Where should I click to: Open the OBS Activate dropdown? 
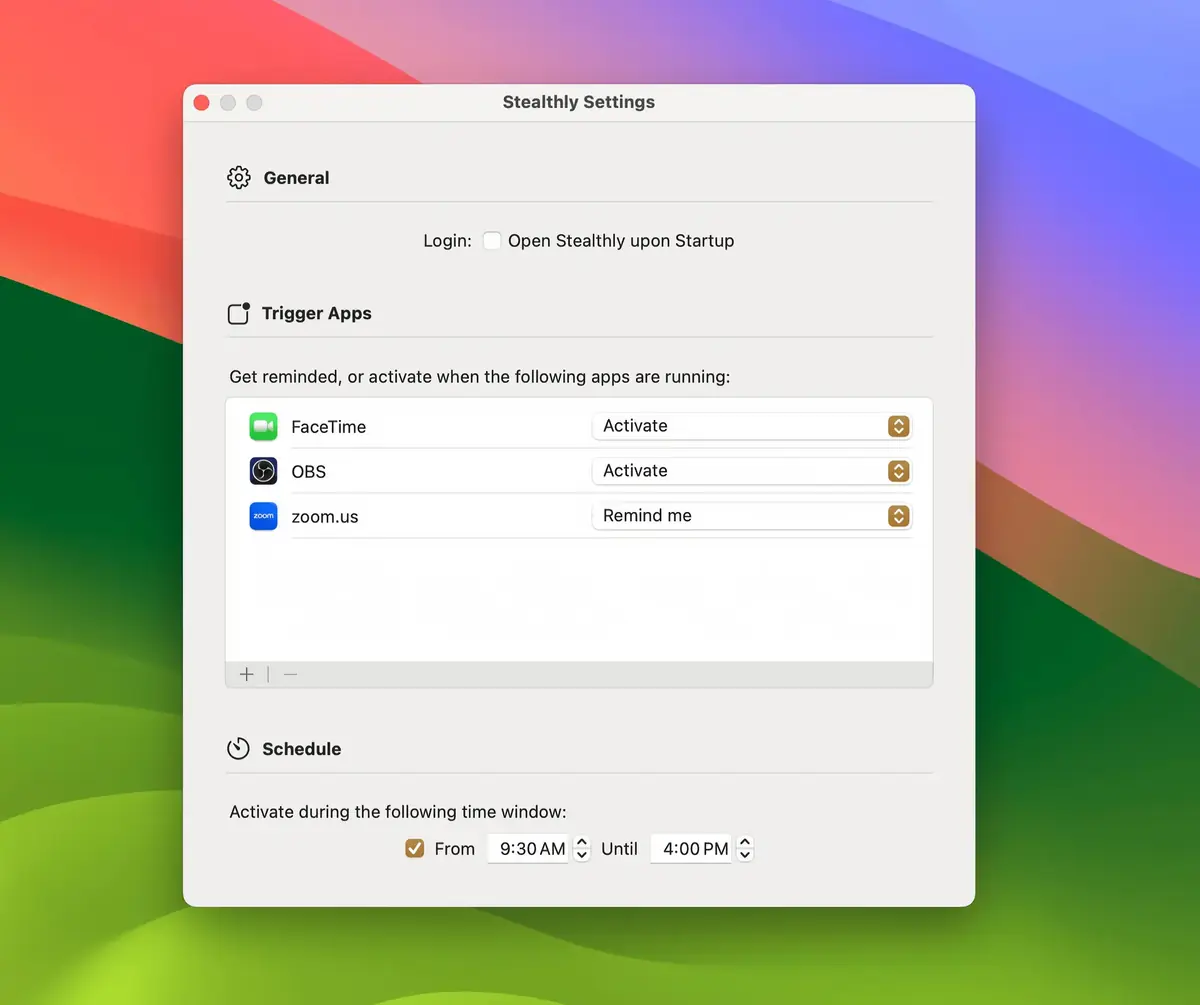[751, 471]
